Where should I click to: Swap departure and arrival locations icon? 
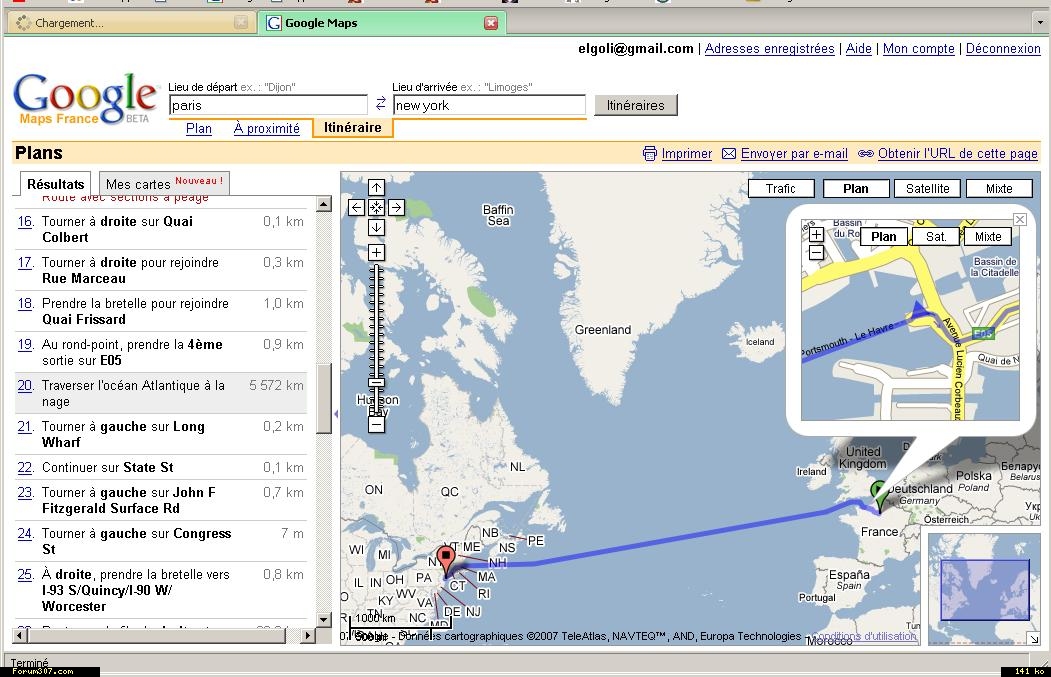tap(380, 104)
